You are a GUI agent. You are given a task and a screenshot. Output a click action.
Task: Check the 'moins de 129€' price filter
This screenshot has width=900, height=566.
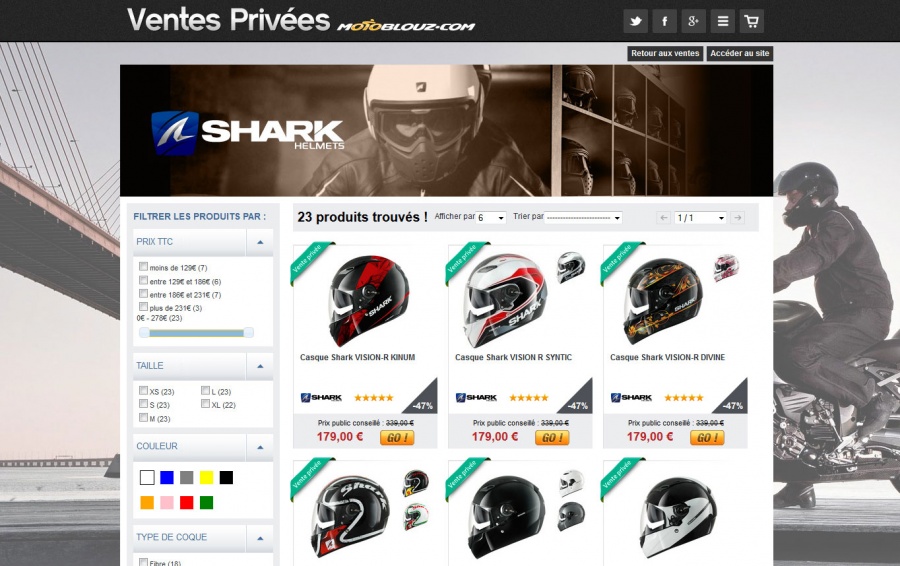click(143, 266)
